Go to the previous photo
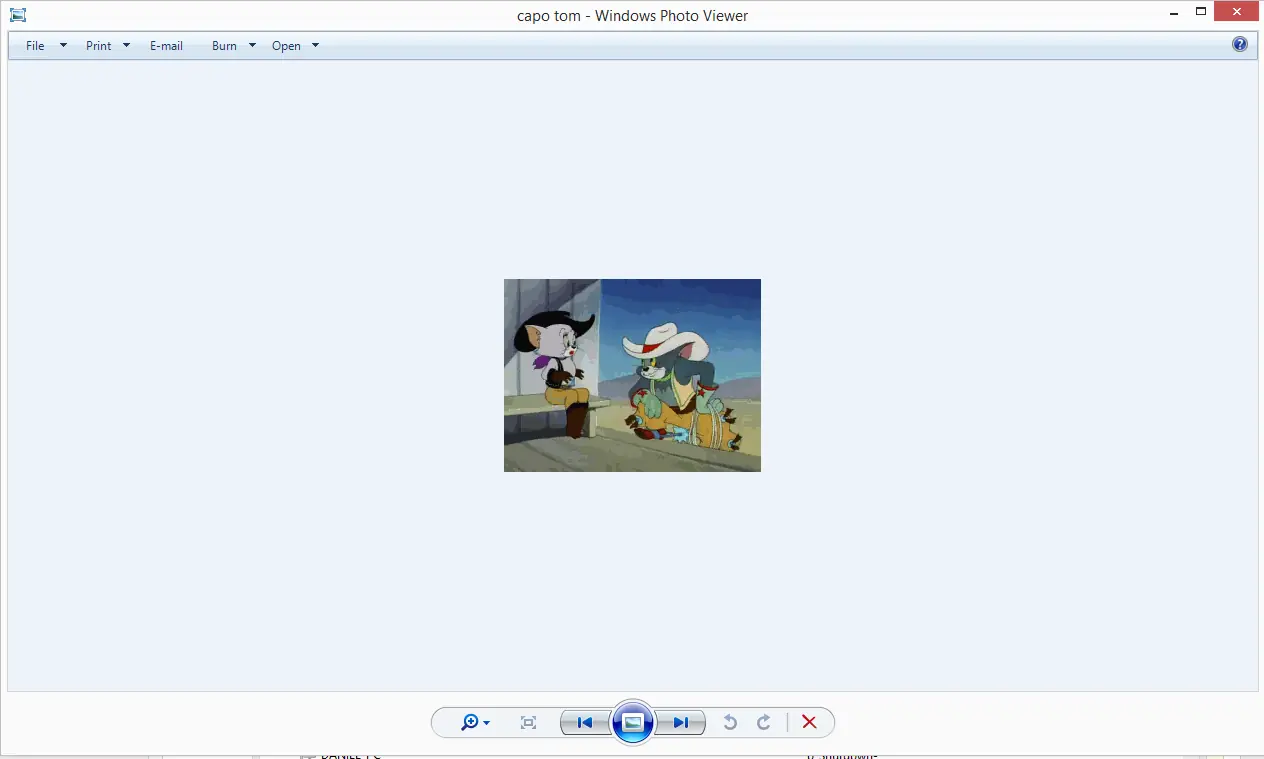Screen dimensions: 1264x759 585,722
